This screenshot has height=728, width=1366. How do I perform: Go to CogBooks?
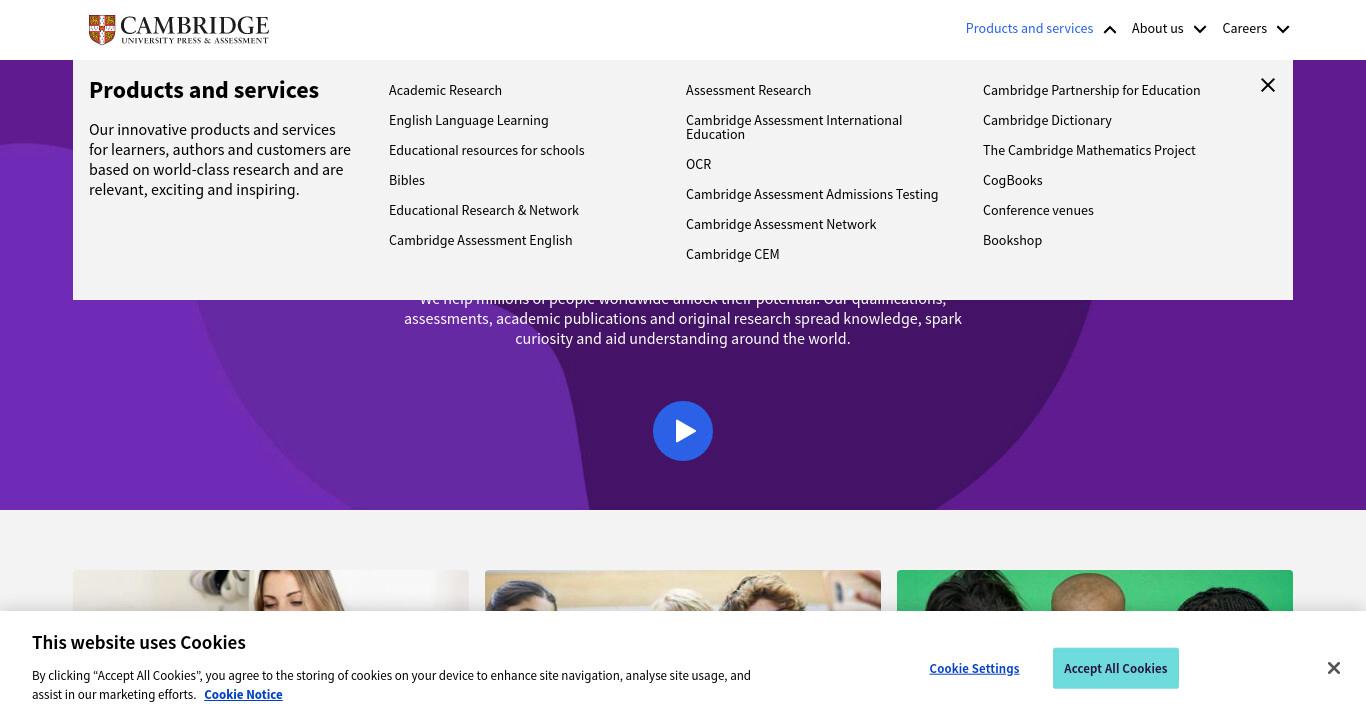pos(1012,180)
